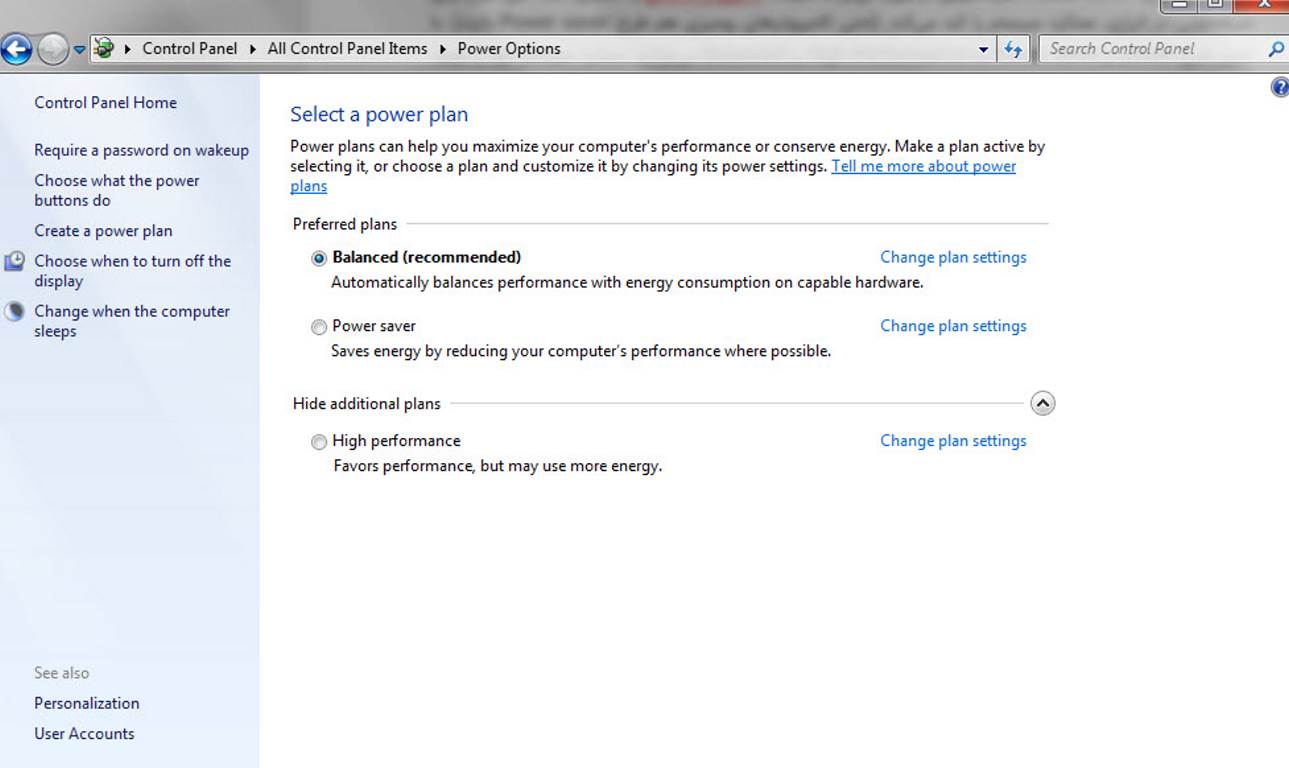Open Change plan settings for High performance
Image resolution: width=1289 pixels, height=768 pixels.
click(952, 441)
